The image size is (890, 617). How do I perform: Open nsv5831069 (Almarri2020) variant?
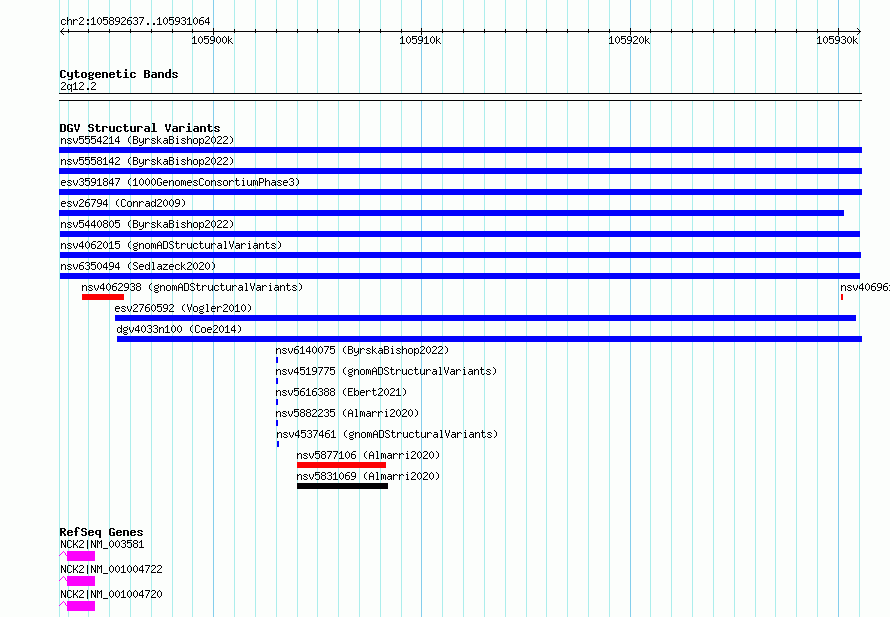(368, 476)
